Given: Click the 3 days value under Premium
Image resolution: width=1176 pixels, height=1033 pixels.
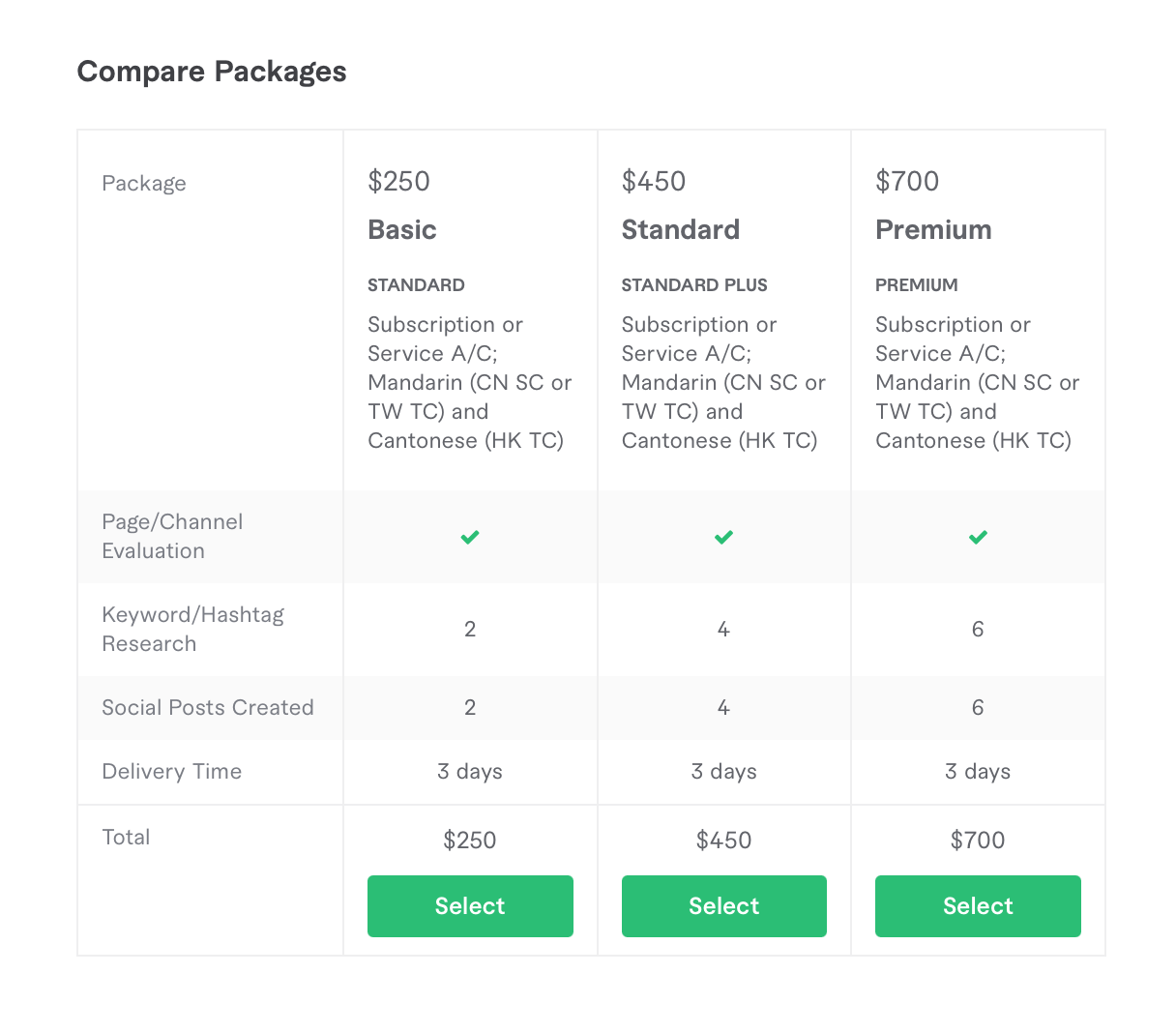Looking at the screenshot, I should 978,772.
